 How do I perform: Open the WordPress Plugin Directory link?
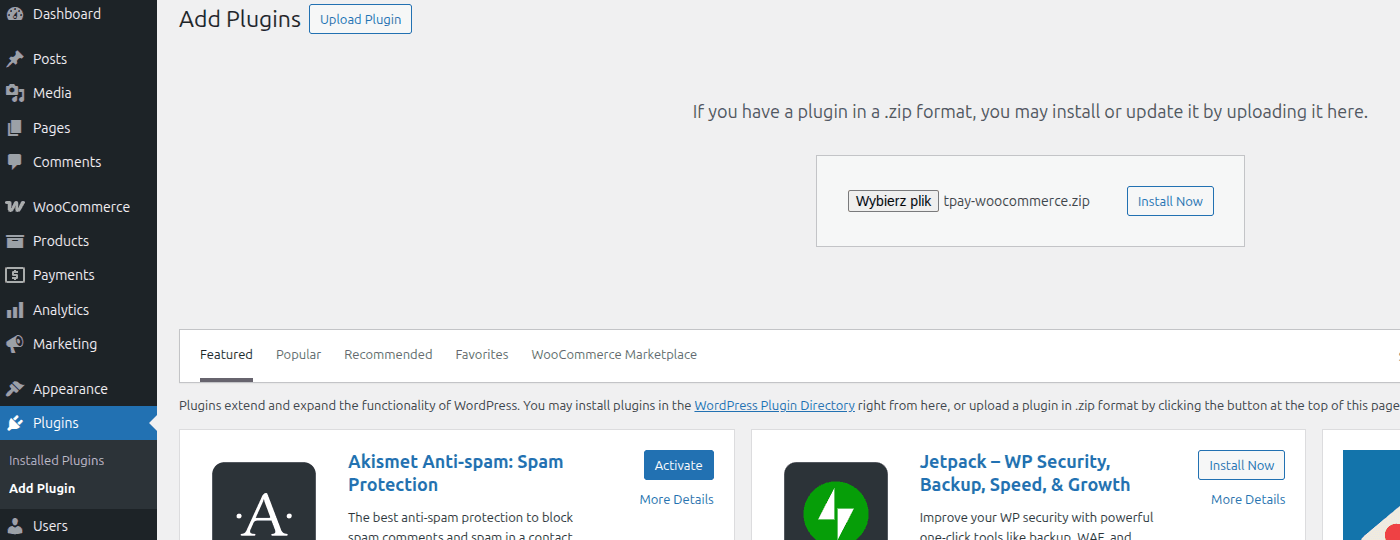pyautogui.click(x=774, y=406)
